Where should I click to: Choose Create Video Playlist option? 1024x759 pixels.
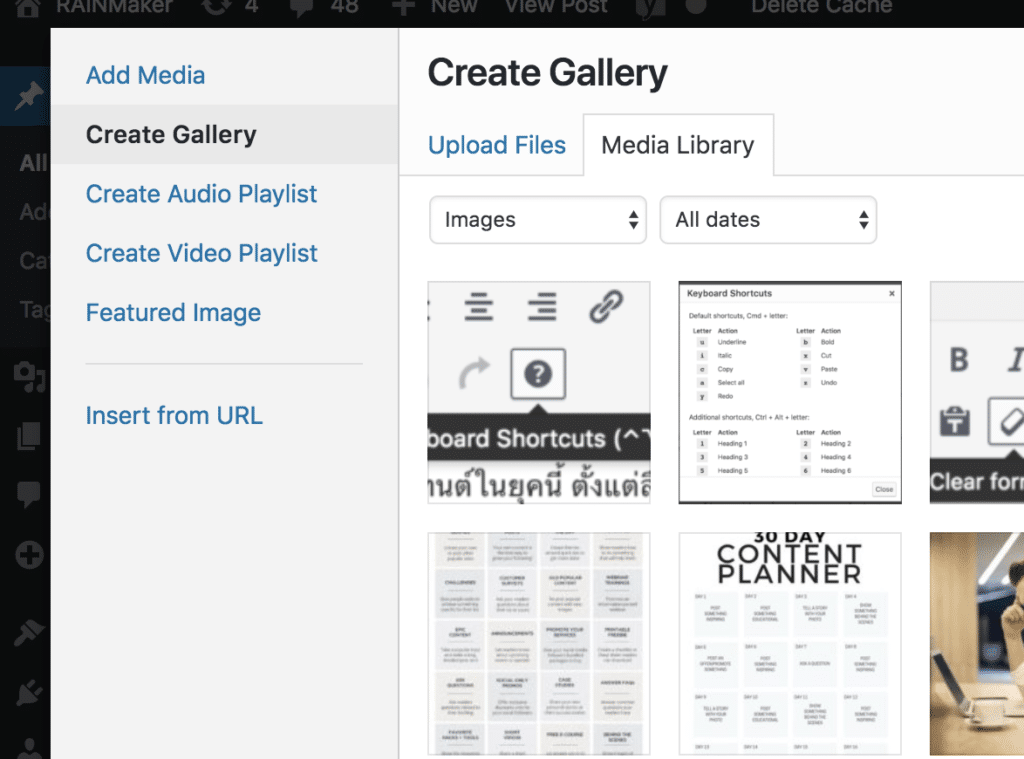[x=201, y=253]
